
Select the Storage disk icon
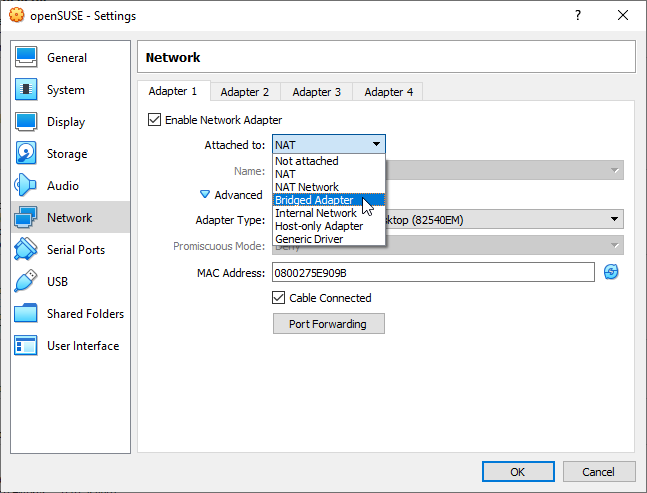coord(27,154)
